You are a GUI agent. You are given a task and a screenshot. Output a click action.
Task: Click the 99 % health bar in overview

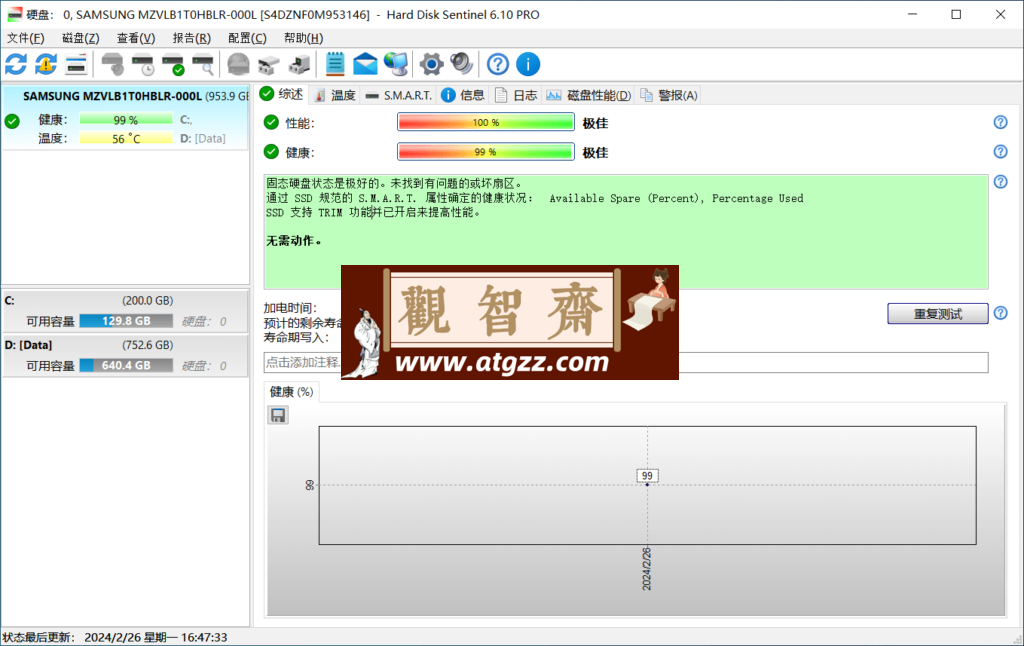pyautogui.click(x=486, y=152)
